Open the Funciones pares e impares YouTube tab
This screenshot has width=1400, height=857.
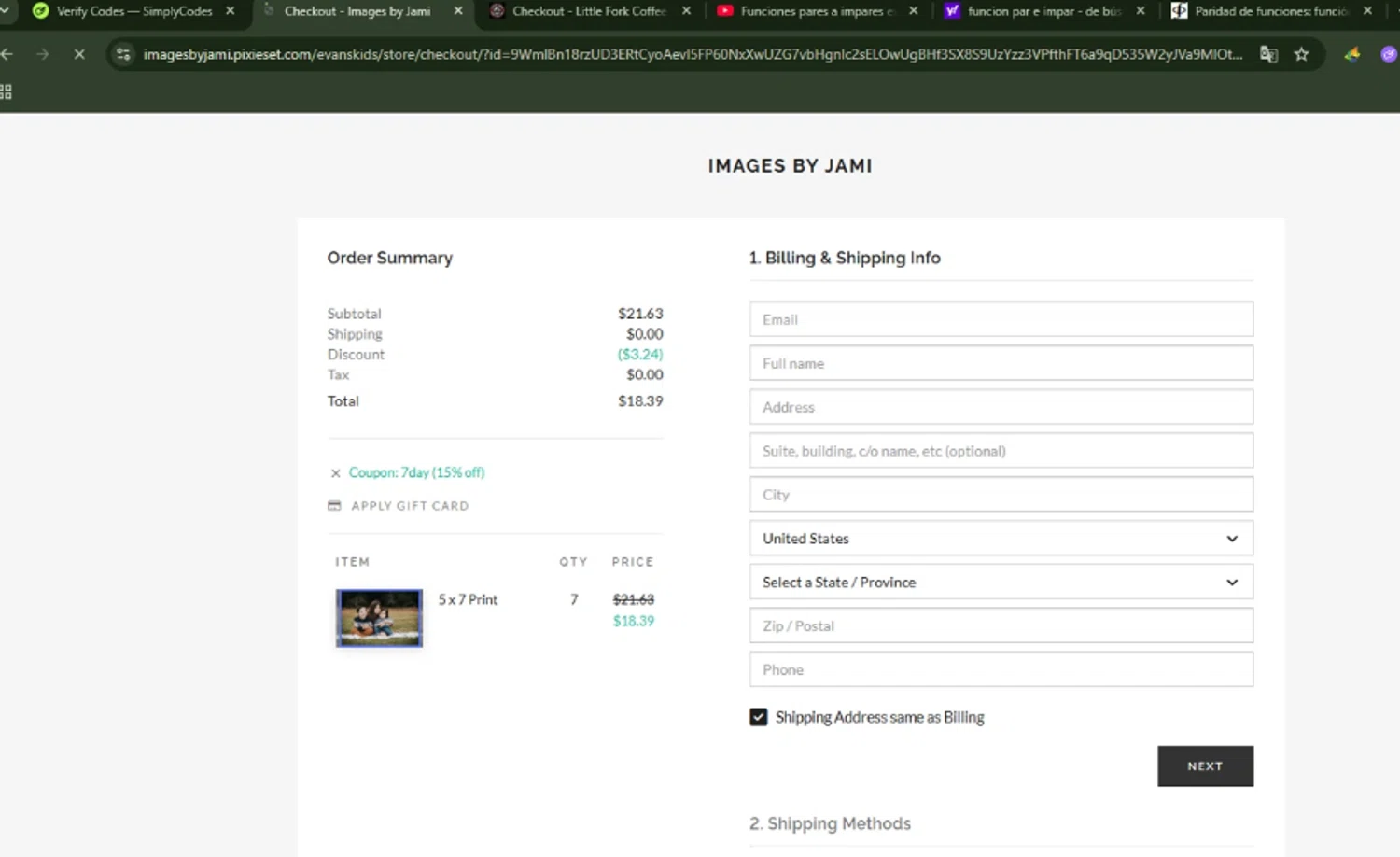(x=817, y=11)
